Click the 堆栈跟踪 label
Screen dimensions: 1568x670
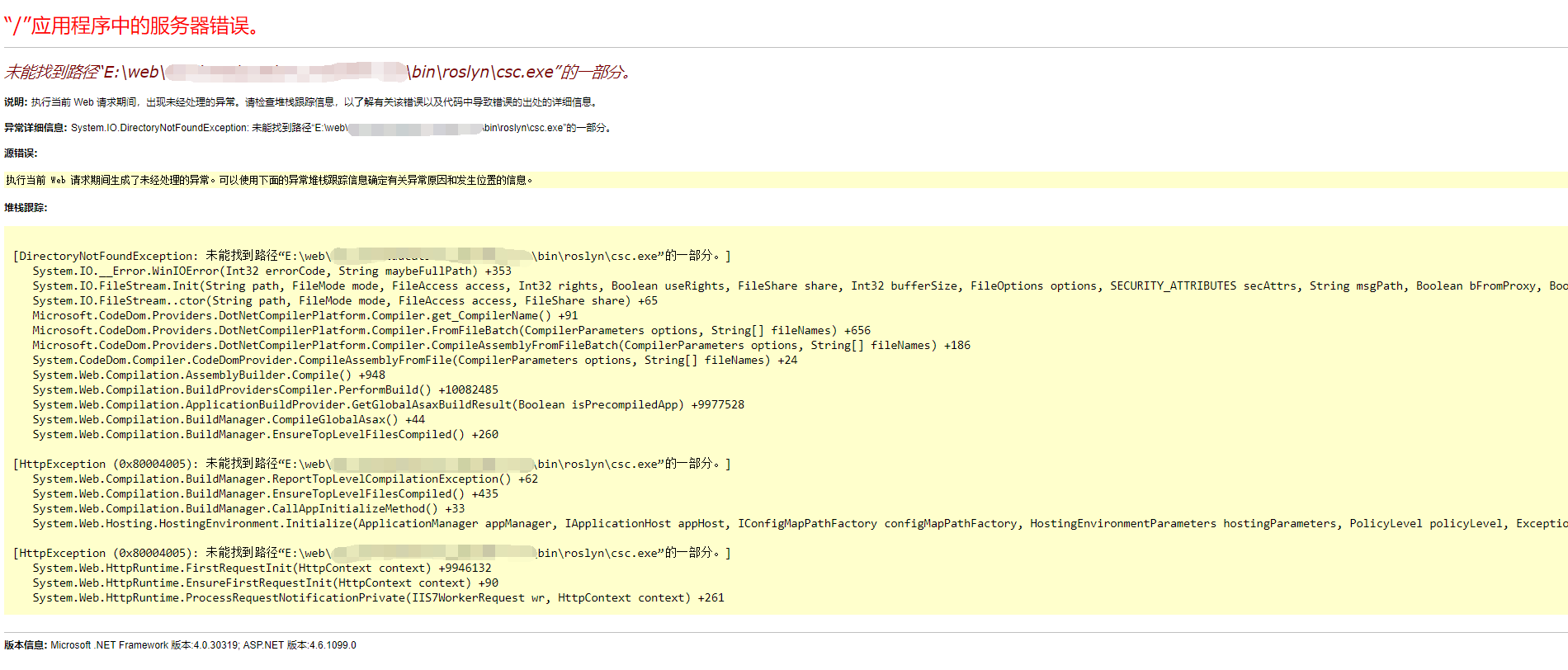tap(26, 208)
